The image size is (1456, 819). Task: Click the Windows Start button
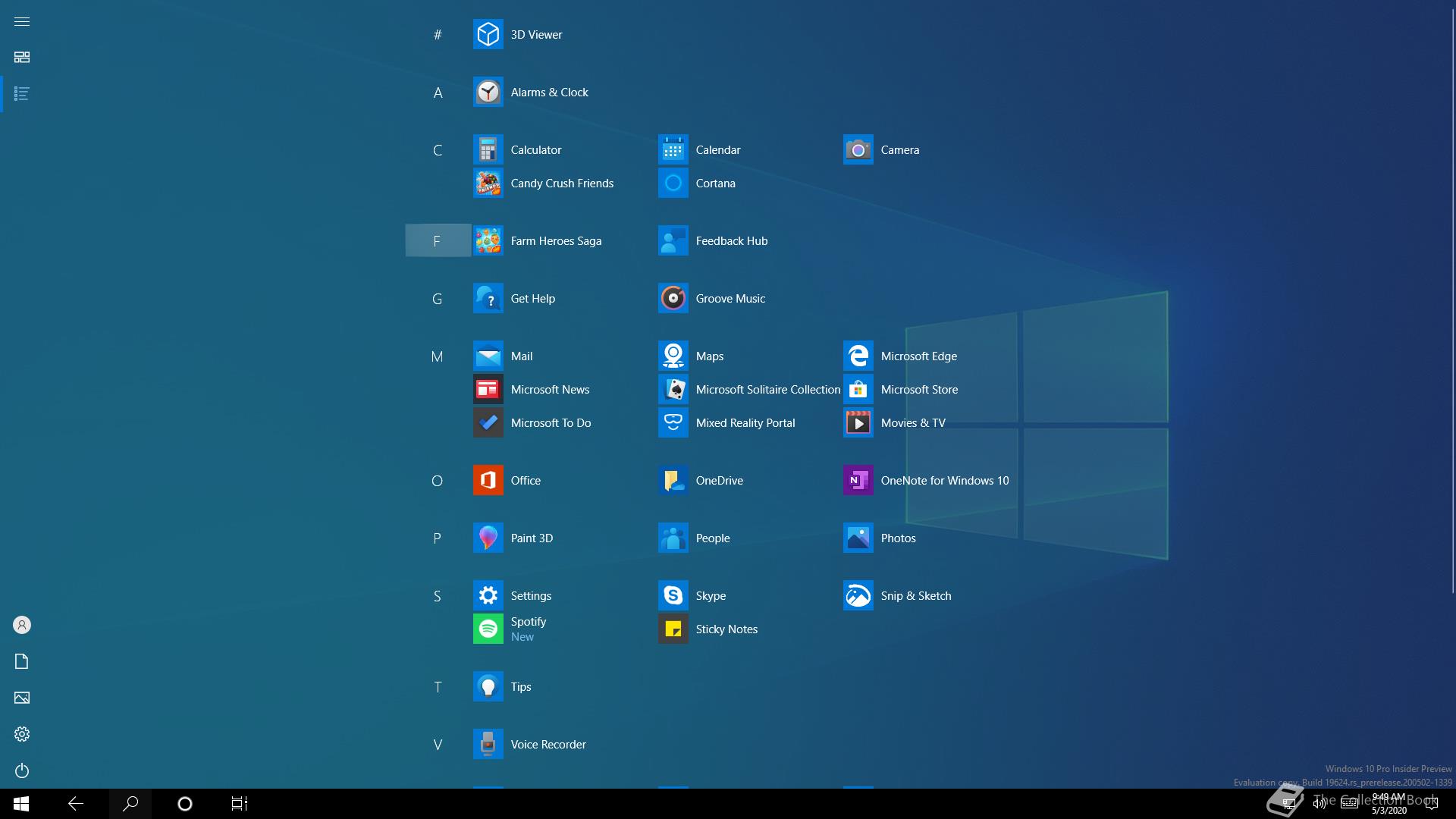point(21,804)
